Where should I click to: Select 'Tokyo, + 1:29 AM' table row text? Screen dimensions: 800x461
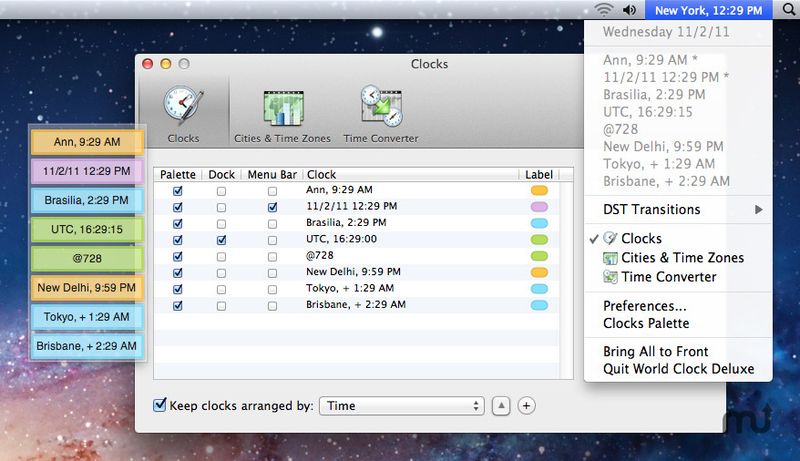pyautogui.click(x=350, y=288)
